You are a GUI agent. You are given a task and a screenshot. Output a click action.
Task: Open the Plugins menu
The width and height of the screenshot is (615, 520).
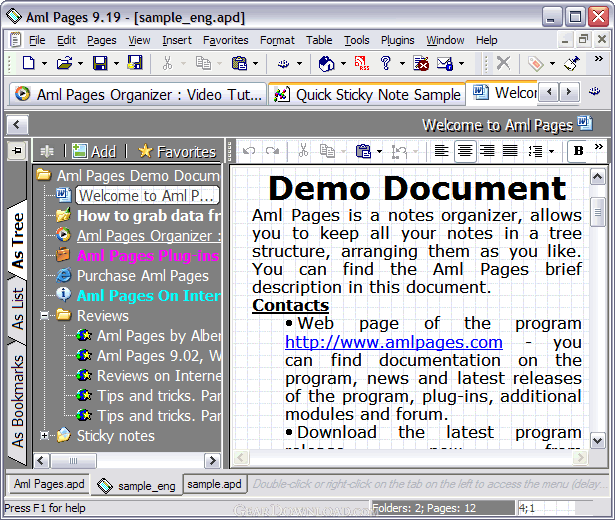[397, 40]
